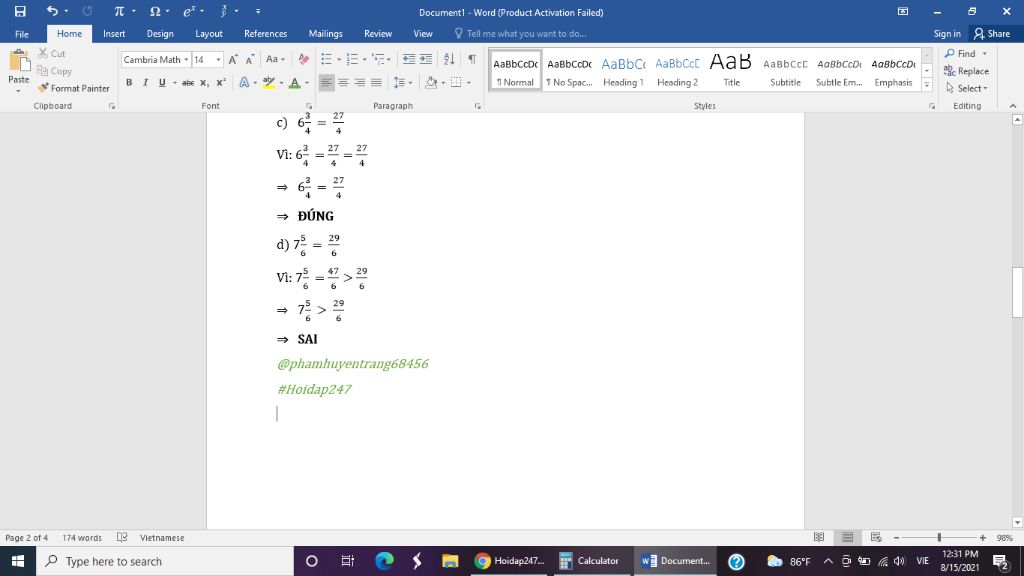
Task: Open multilevel list options
Action: pos(379,59)
